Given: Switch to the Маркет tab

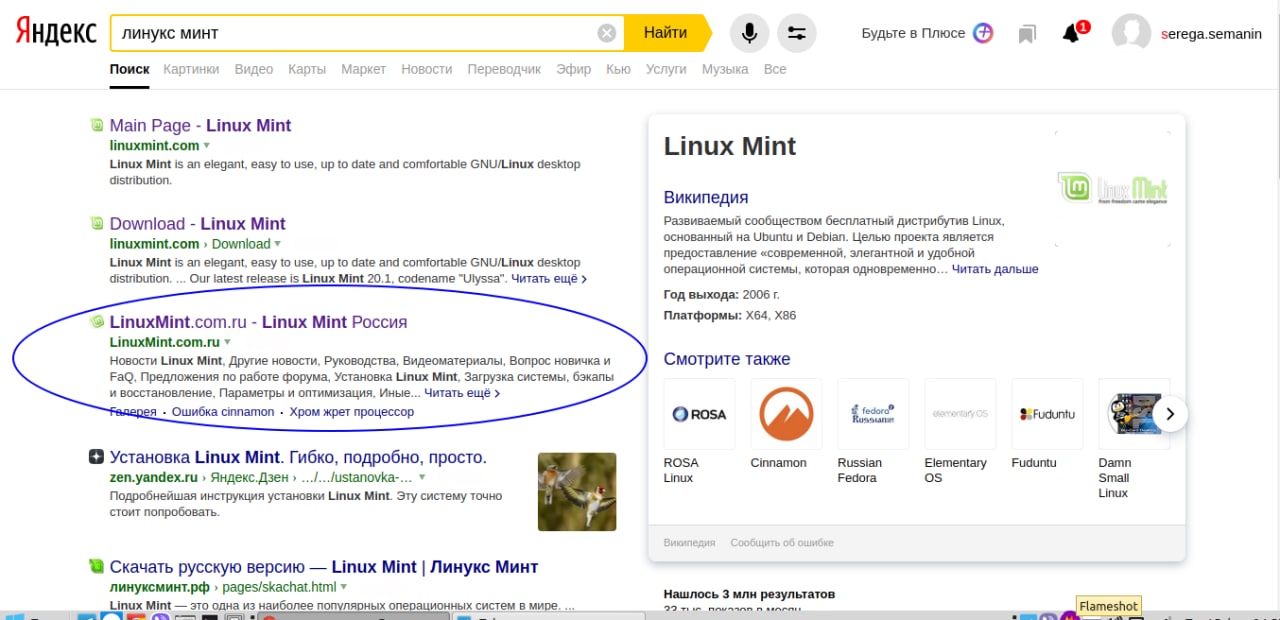Looking at the screenshot, I should click(x=363, y=69).
